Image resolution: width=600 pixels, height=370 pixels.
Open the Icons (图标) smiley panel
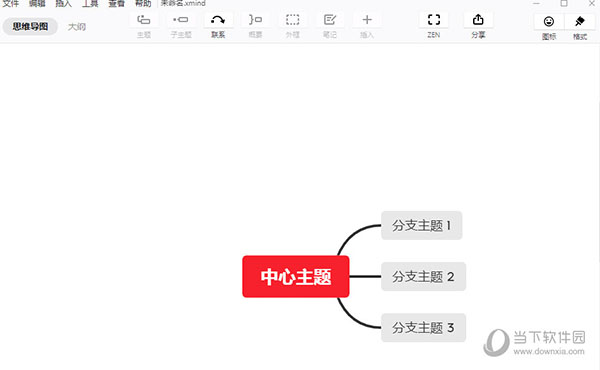pyautogui.click(x=549, y=22)
